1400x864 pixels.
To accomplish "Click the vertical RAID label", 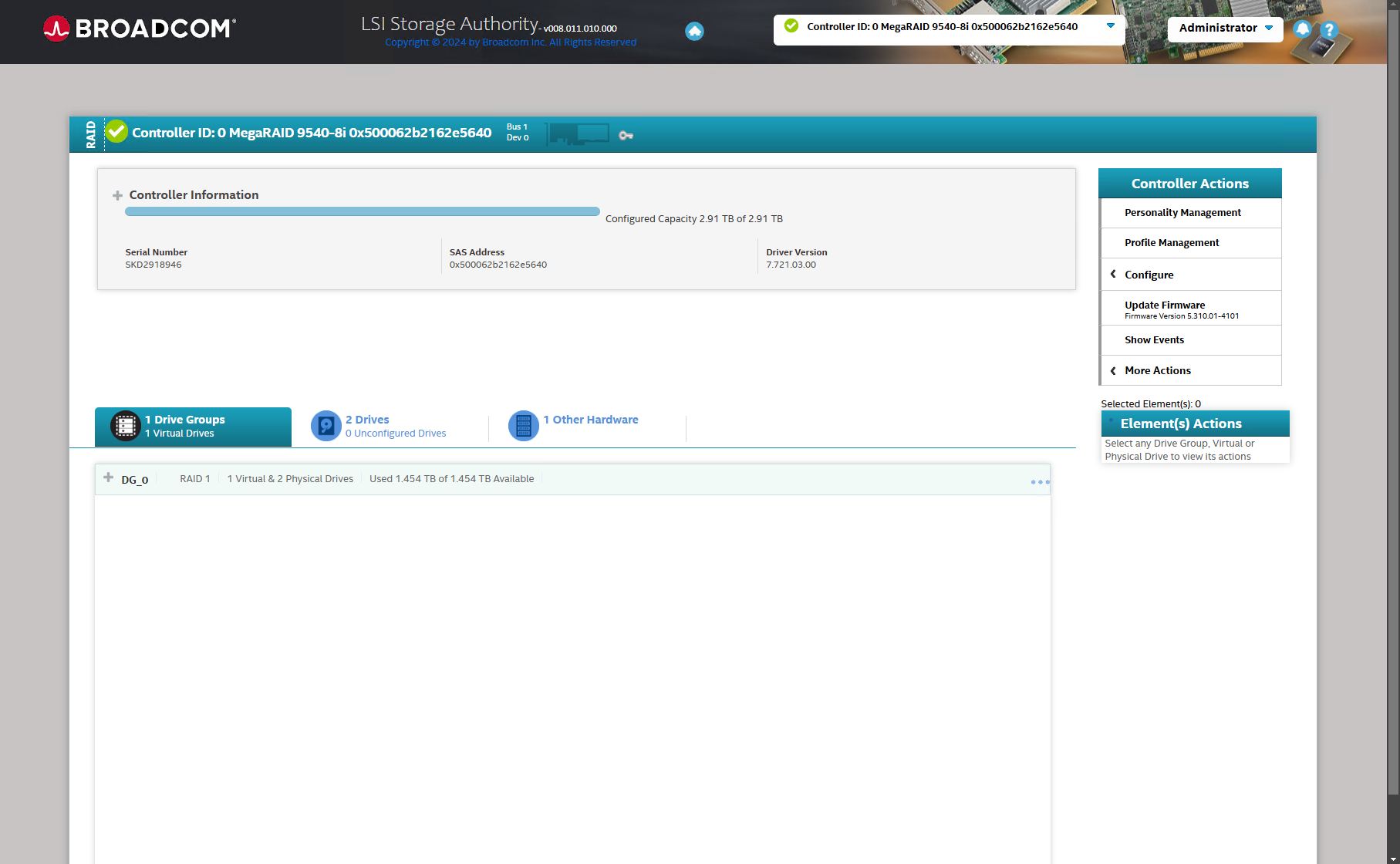I will (x=91, y=134).
